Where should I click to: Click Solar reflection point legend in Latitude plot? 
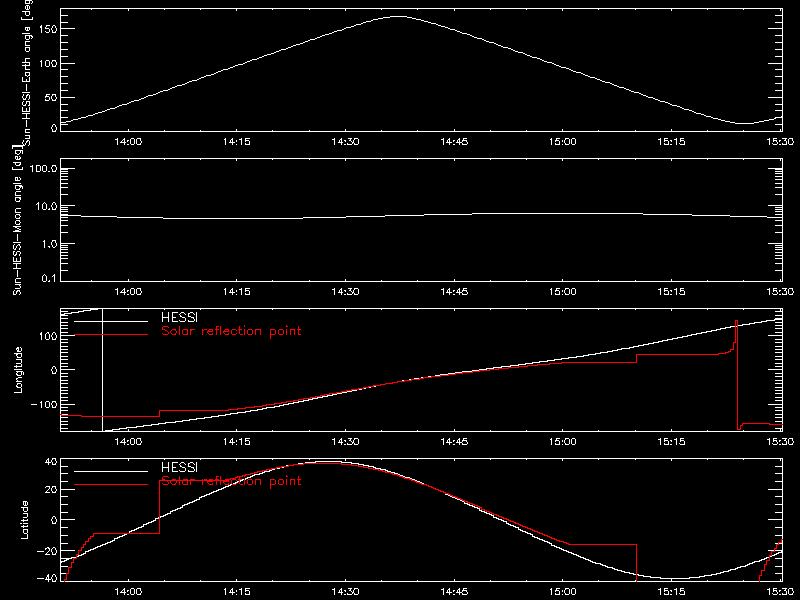(231, 481)
